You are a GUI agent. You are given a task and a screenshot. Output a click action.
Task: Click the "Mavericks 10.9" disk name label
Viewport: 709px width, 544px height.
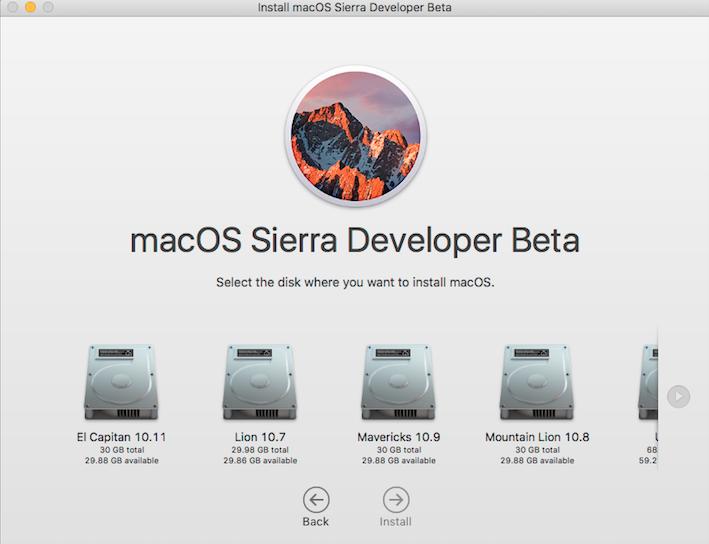(x=398, y=437)
